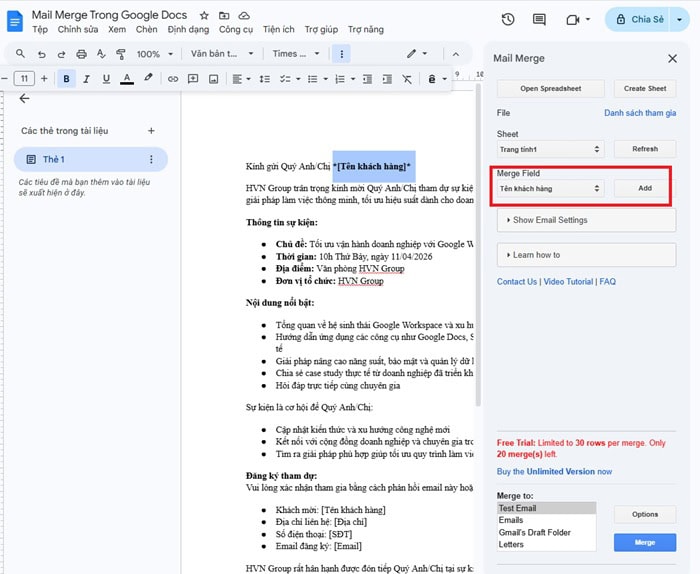Image resolution: width=700 pixels, height=574 pixels.
Task: Open the Merge Field dropdown
Action: (x=550, y=188)
